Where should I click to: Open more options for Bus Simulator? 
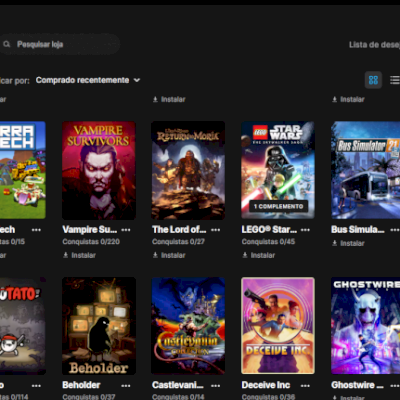(x=395, y=230)
